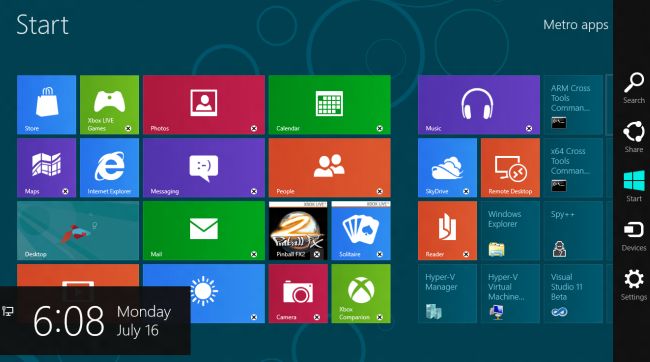Open the Store tile
Image resolution: width=650 pixels, height=362 pixels.
[46, 104]
